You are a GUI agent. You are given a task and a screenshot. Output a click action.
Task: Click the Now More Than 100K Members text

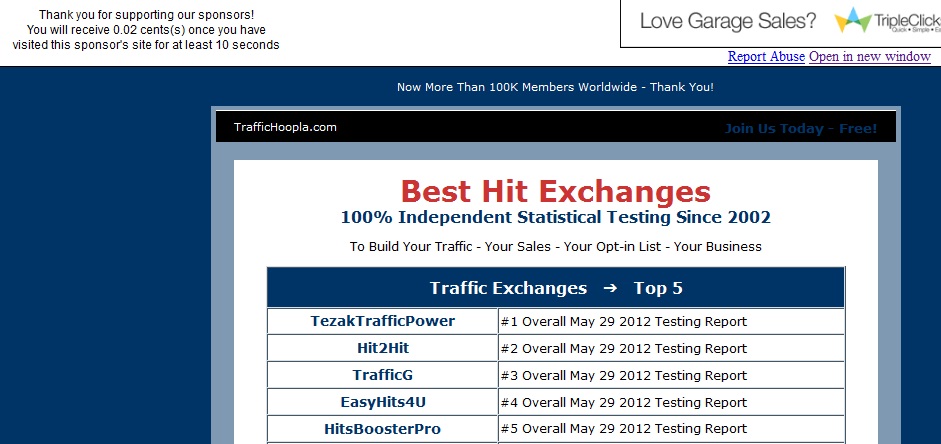[x=555, y=87]
